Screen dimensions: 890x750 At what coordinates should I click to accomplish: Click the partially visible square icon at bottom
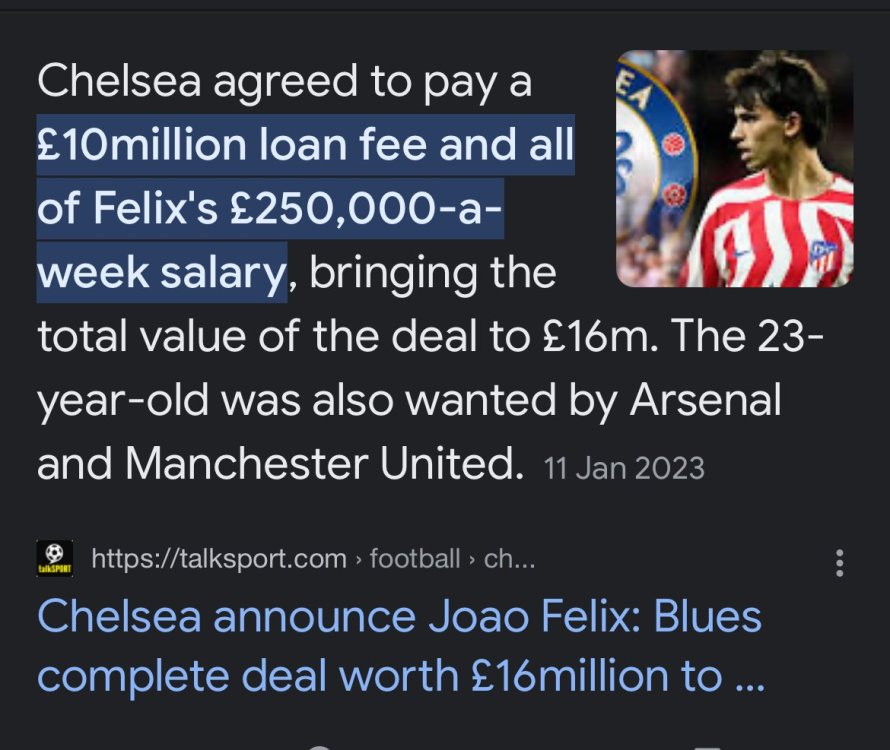pos(707,747)
